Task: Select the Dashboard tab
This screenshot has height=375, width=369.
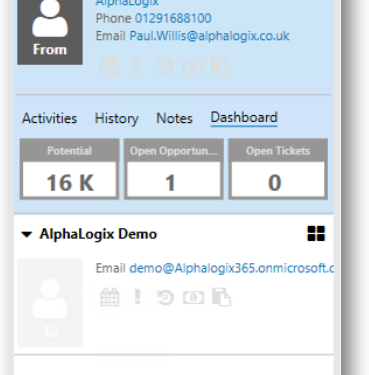Action: pyautogui.click(x=244, y=118)
